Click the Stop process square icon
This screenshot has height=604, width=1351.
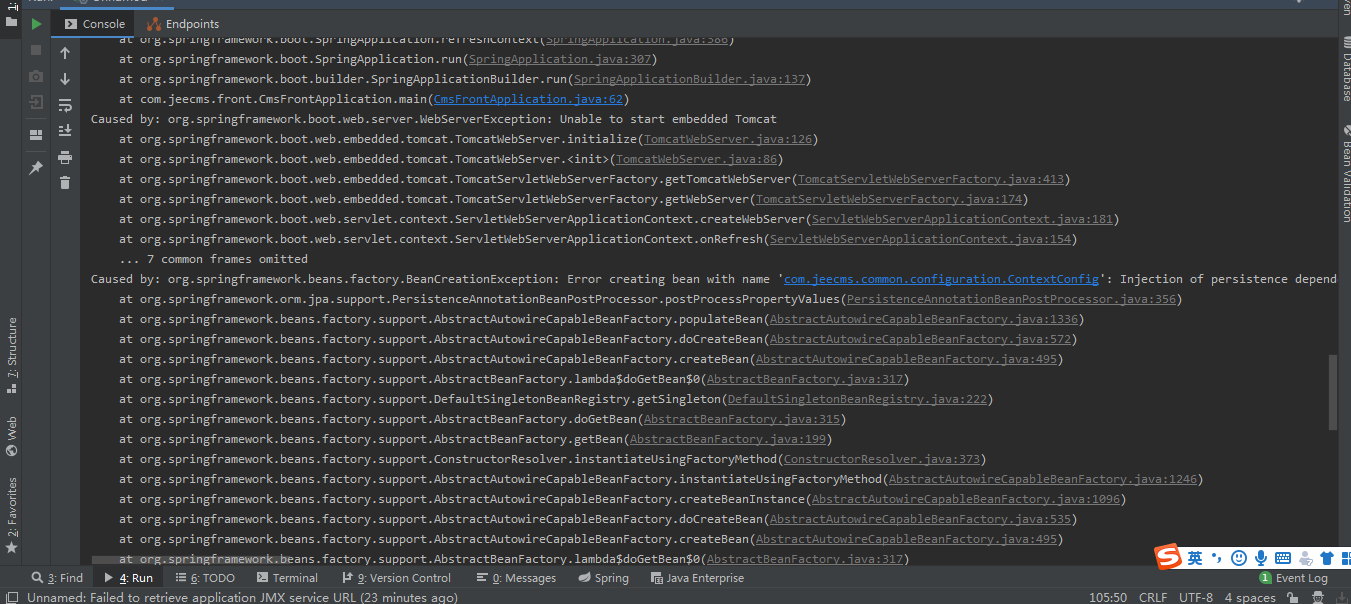coord(36,49)
